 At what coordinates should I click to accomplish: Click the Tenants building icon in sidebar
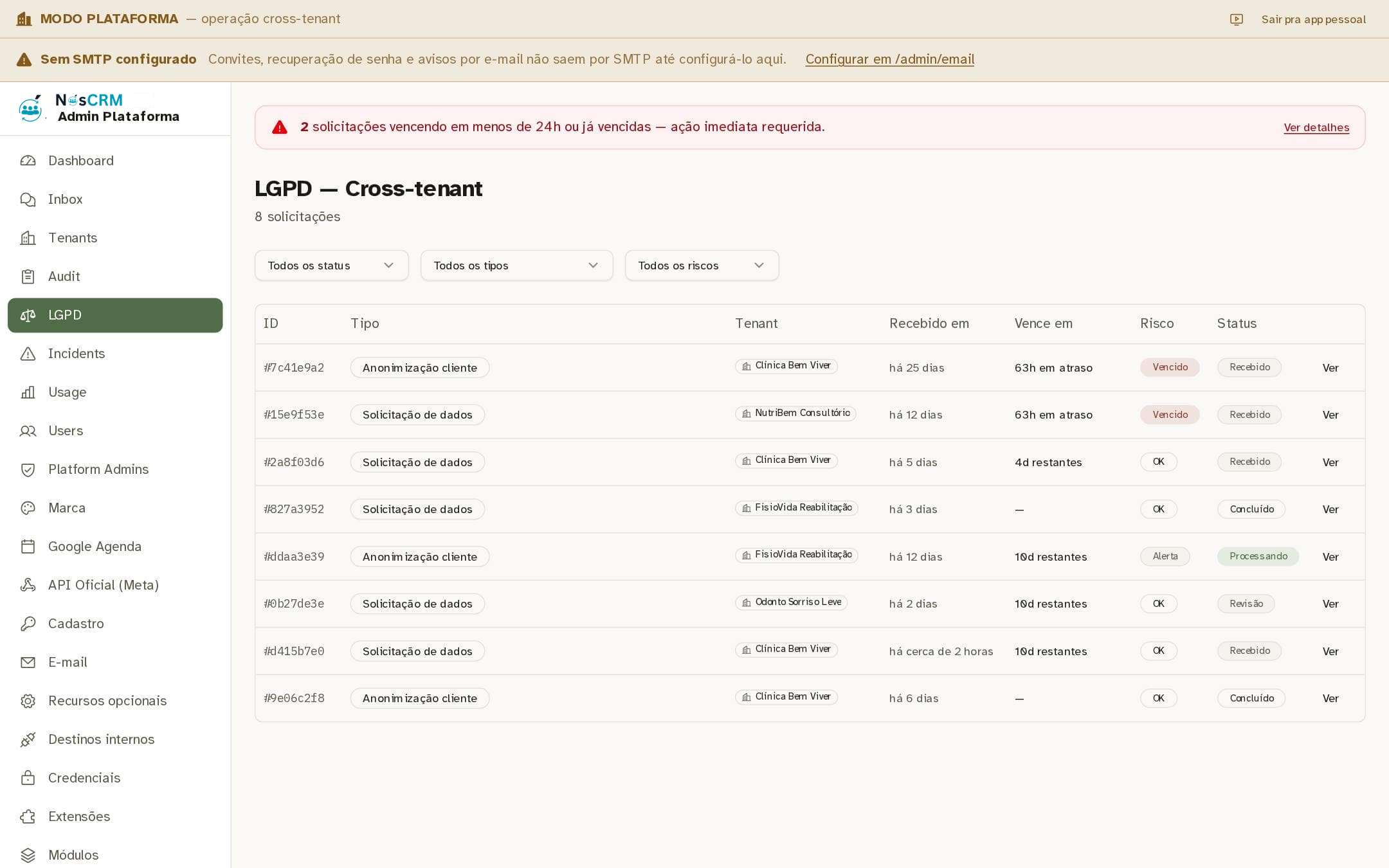pyautogui.click(x=28, y=238)
